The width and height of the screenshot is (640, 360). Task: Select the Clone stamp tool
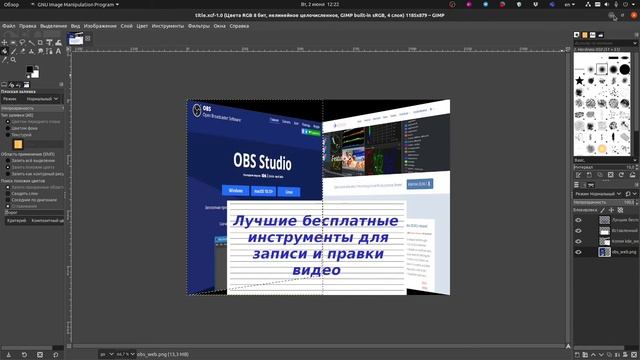click(x=31, y=51)
